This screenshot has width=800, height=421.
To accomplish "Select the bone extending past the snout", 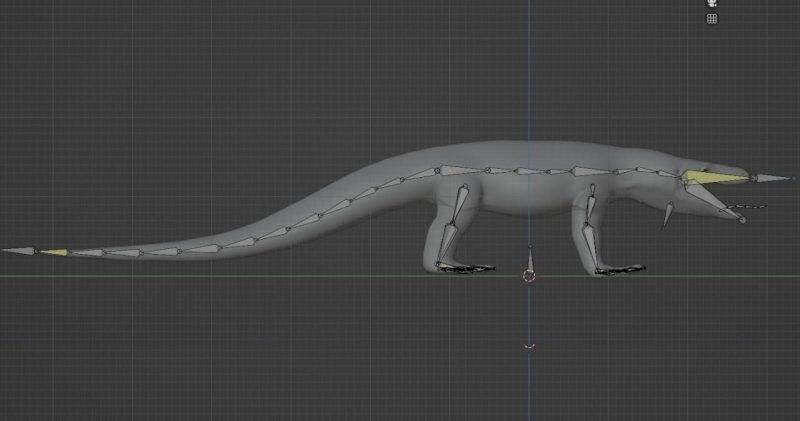I will 770,179.
